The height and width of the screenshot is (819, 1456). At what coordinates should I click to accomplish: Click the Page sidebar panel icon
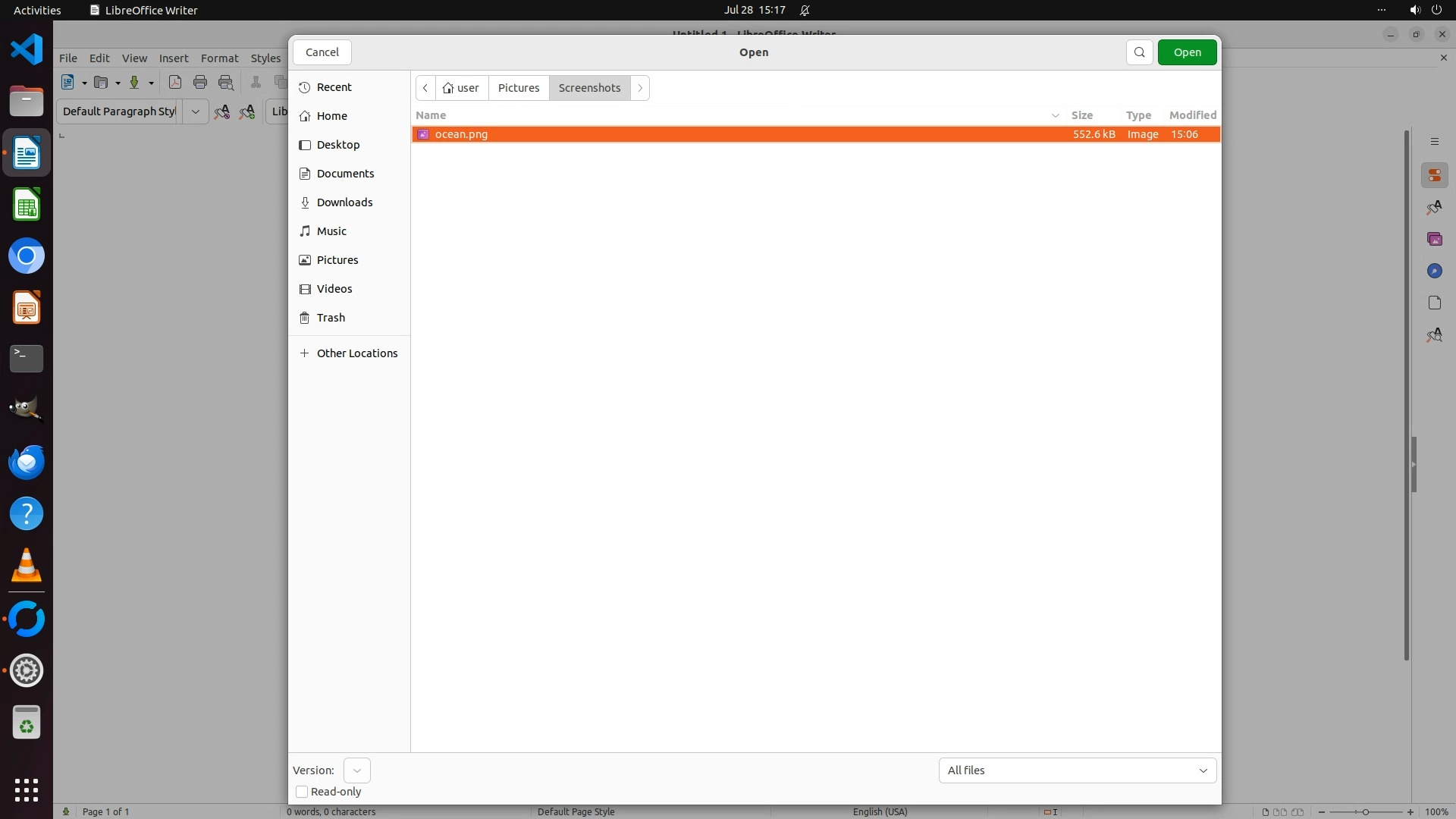coord(1434,303)
